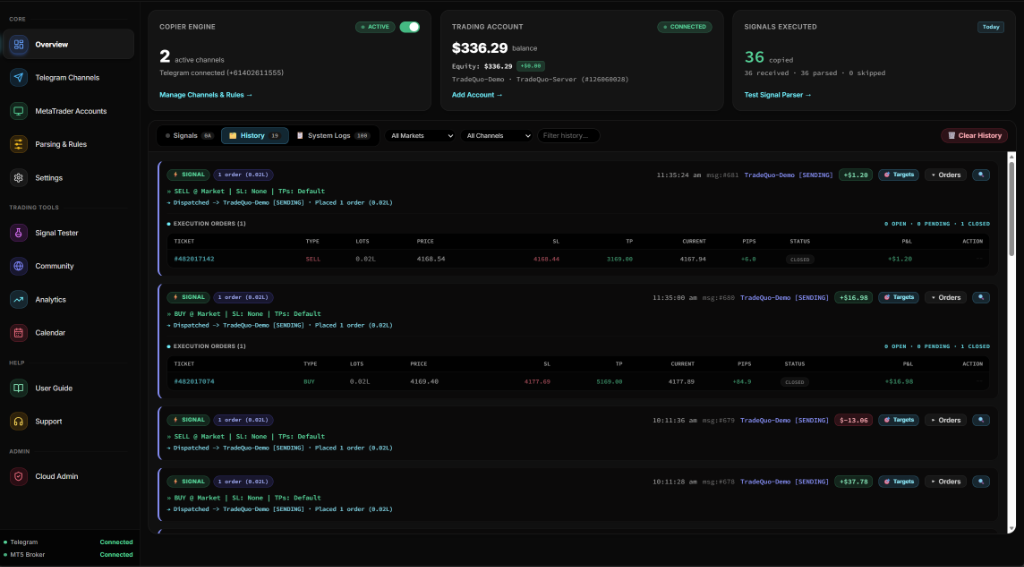This screenshot has height=567, width=1024.
Task: Open the Settings gear icon
Action: pyautogui.click(x=18, y=178)
